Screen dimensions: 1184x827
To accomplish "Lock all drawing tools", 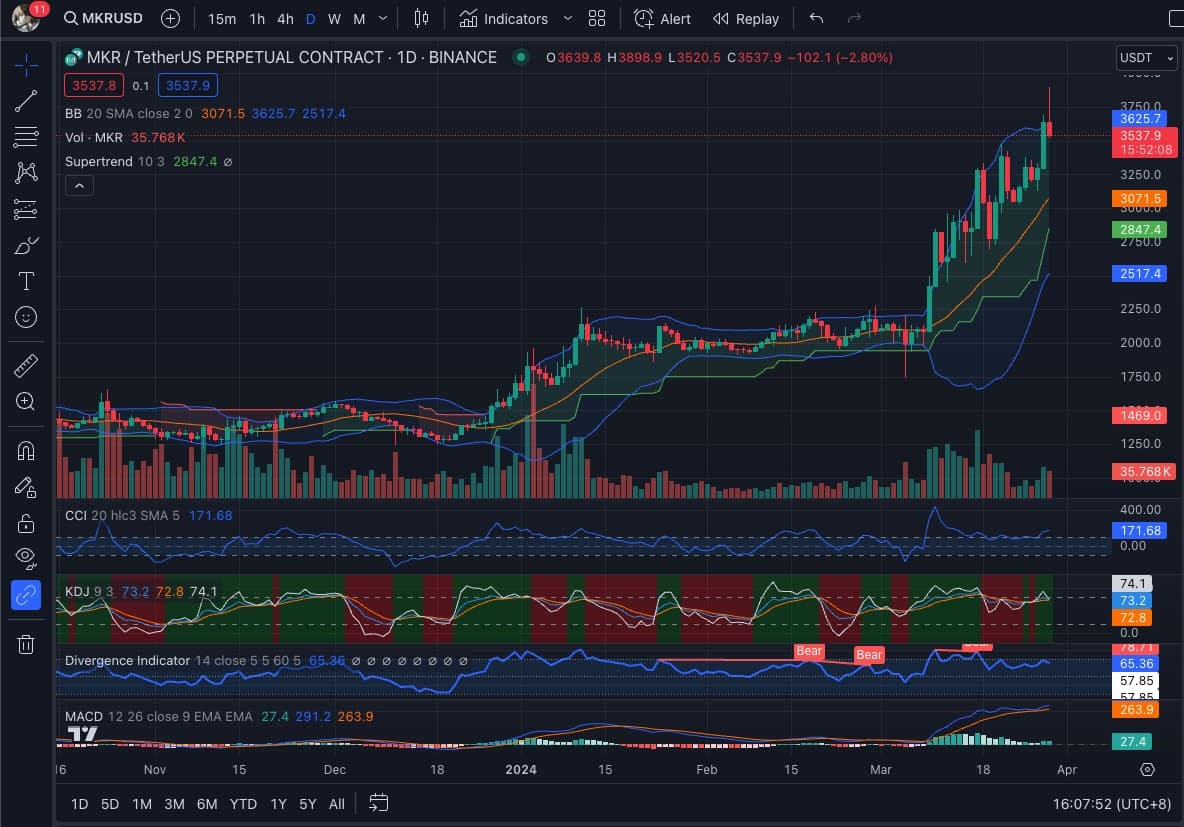I will [x=26, y=522].
